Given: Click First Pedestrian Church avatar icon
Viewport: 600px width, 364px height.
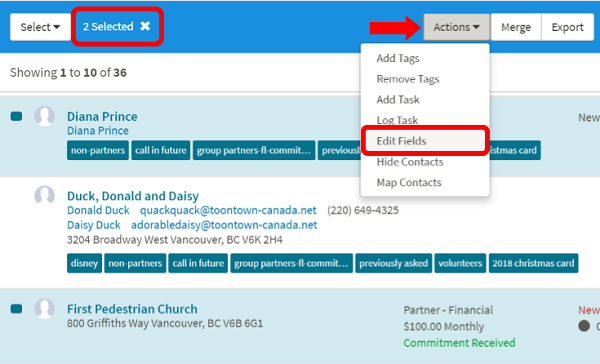Looking at the screenshot, I should [44, 309].
